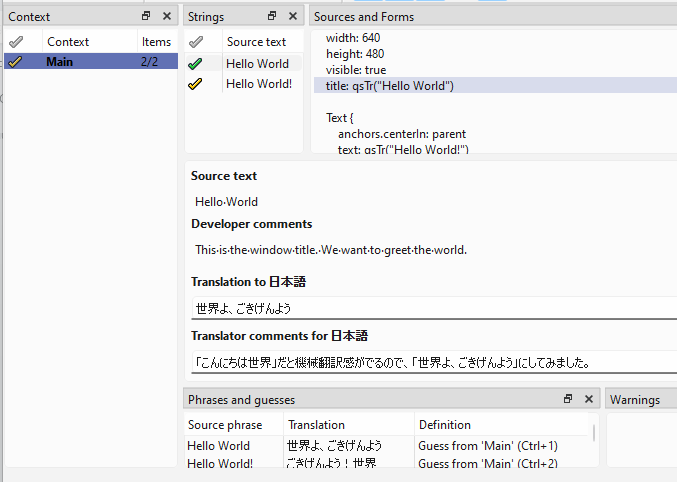Close the Phrases and guesses panel

pyautogui.click(x=589, y=399)
